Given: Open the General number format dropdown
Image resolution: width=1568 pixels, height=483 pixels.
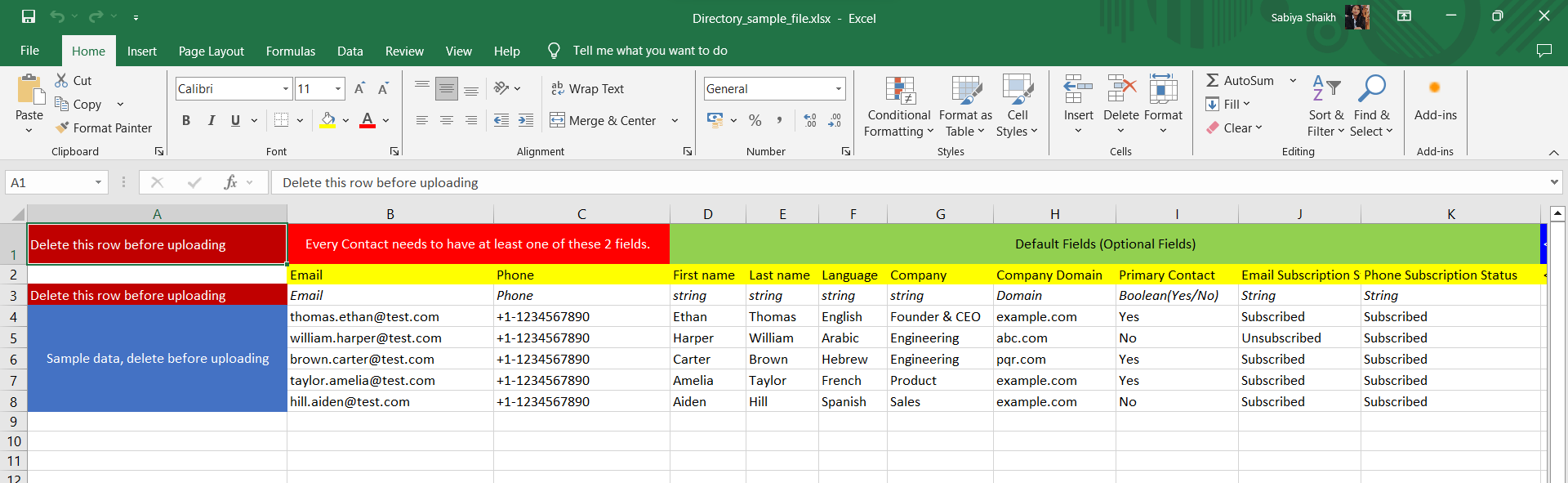Looking at the screenshot, I should (838, 88).
